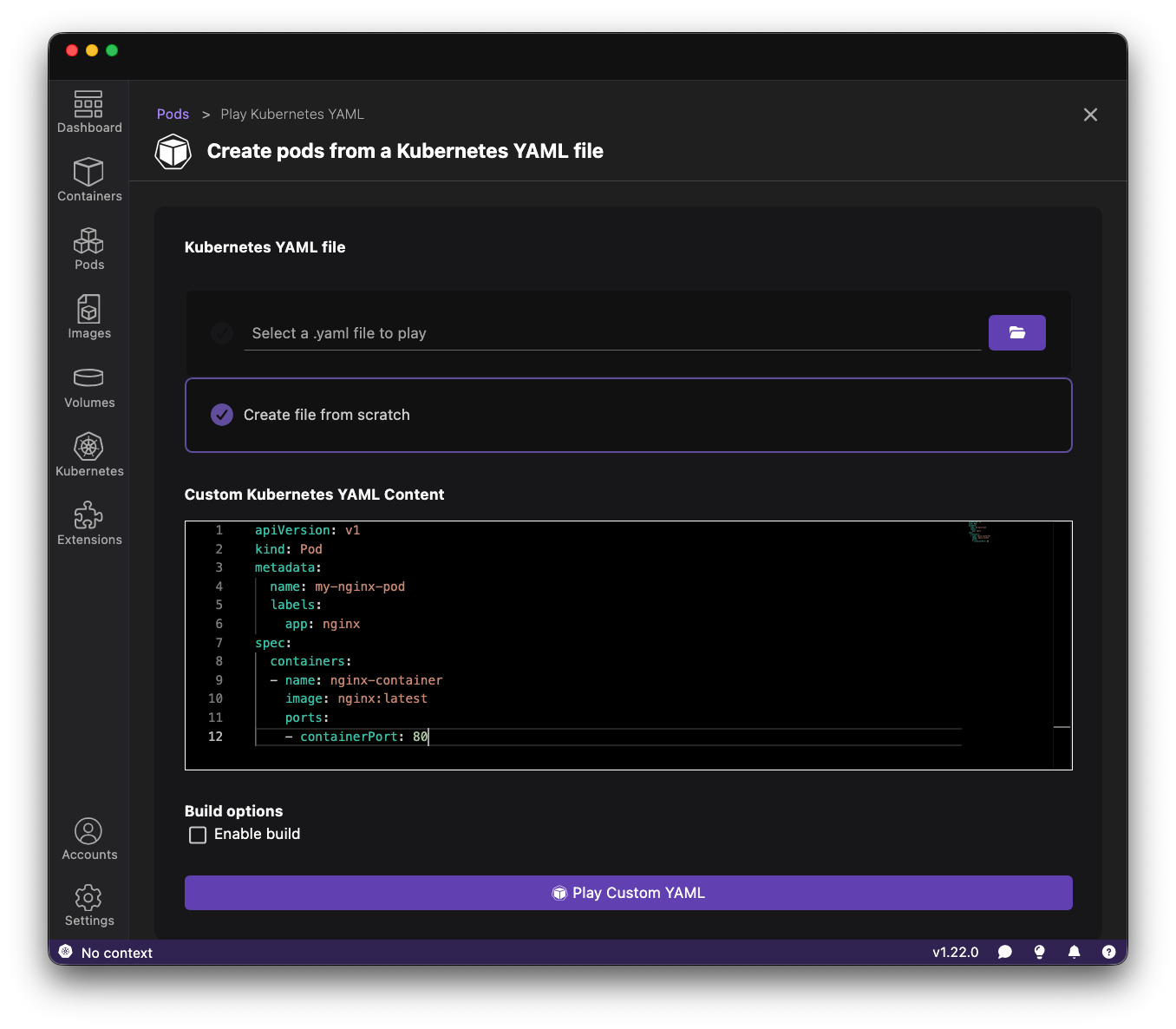1176x1029 pixels.
Task: Select the 'Create file from scratch' option
Action: click(x=222, y=415)
